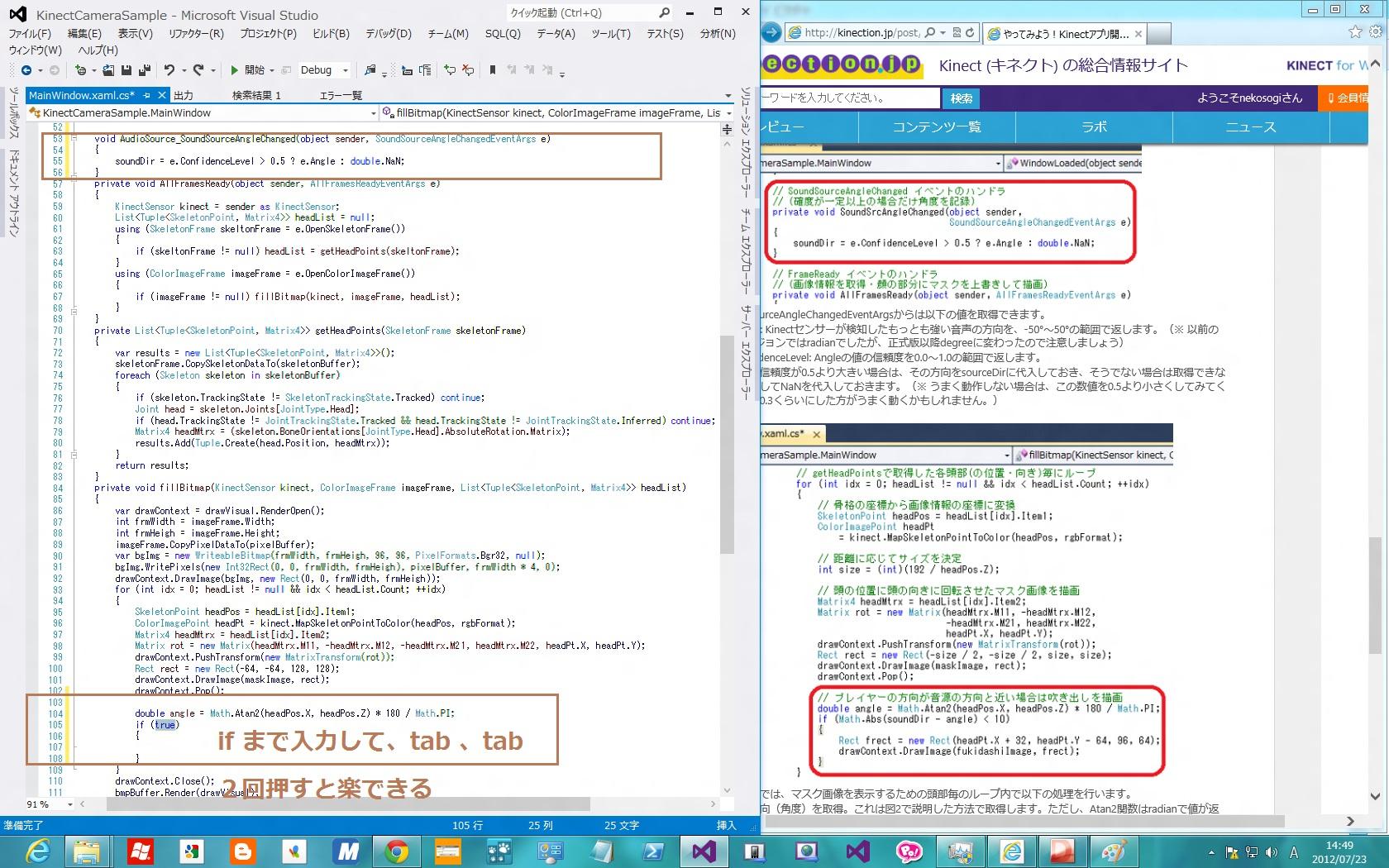Viewport: 1389px width, 868px height.
Task: Click the 検索 button on website
Action: (x=961, y=98)
